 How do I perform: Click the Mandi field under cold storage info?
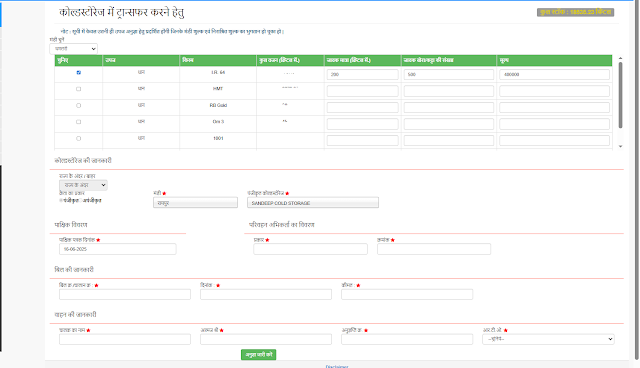[196, 202]
